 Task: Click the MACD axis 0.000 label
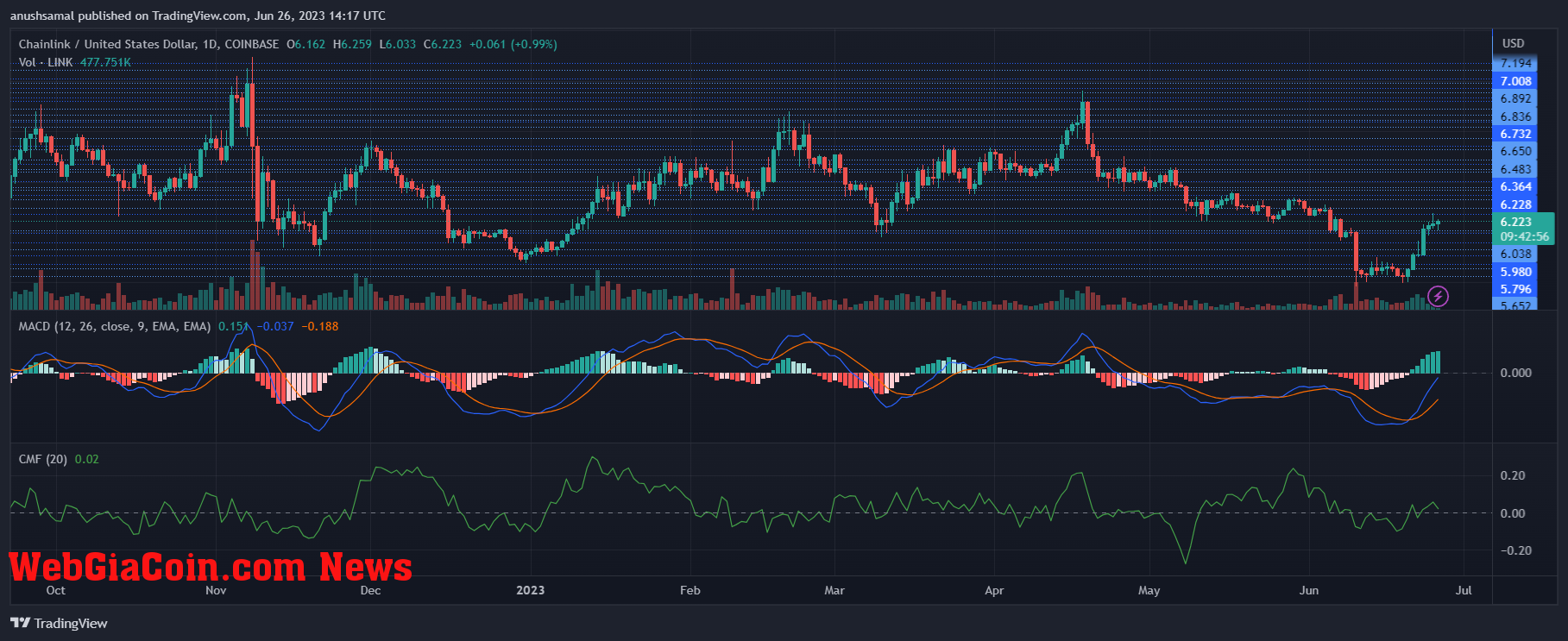pyautogui.click(x=1516, y=373)
